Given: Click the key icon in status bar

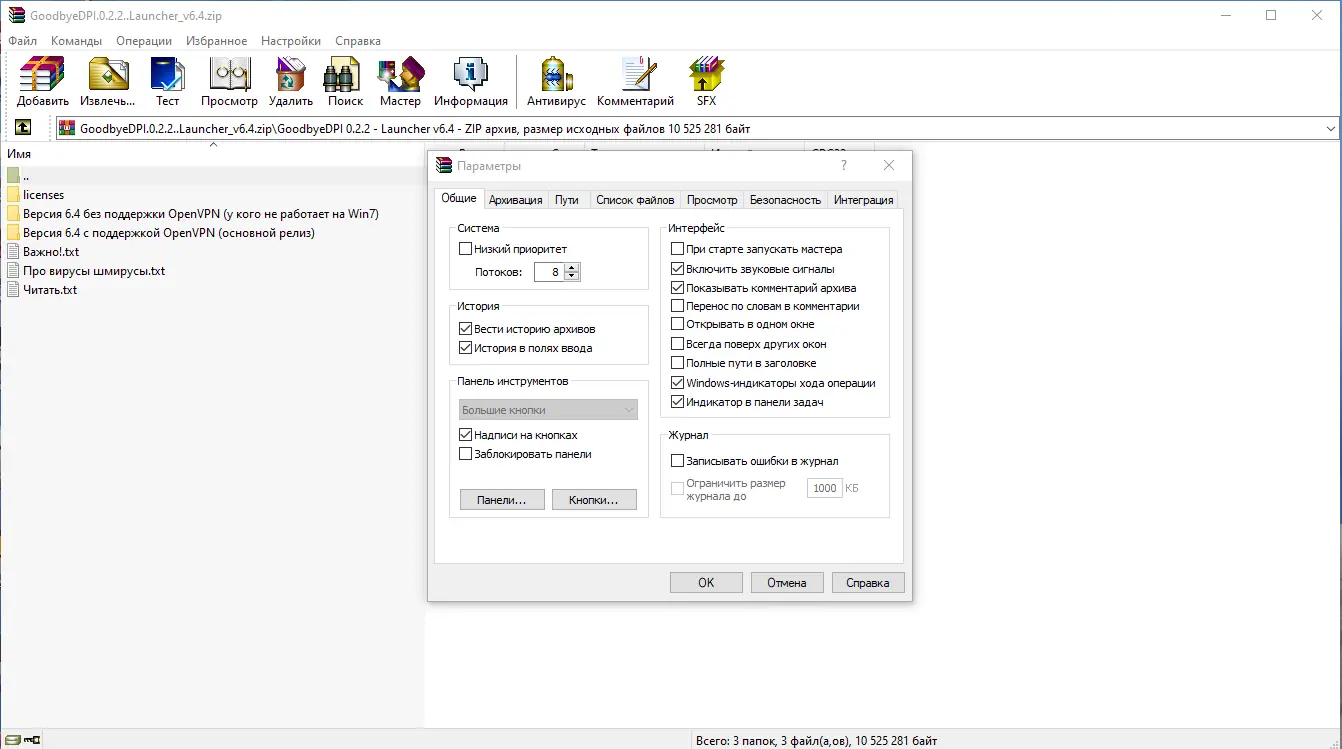Looking at the screenshot, I should pyautogui.click(x=32, y=741).
